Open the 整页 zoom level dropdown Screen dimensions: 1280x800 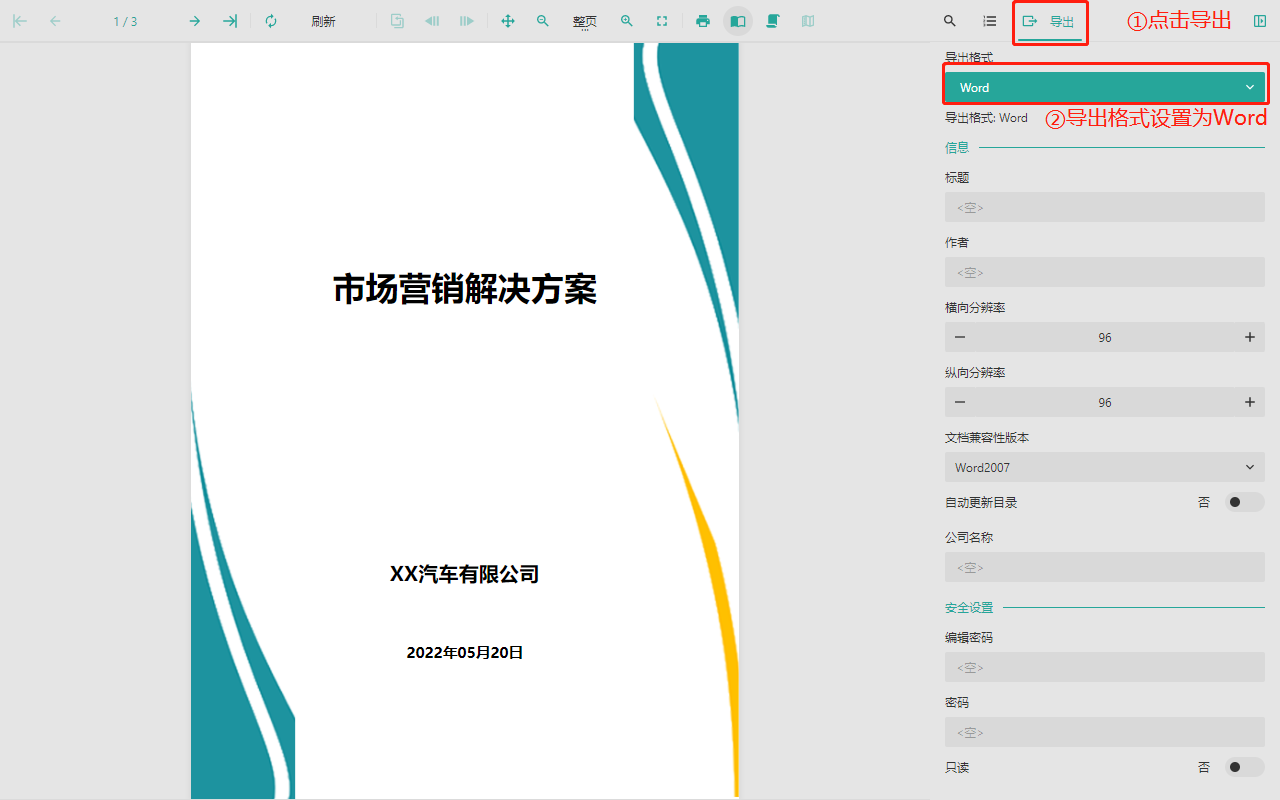pyautogui.click(x=585, y=22)
